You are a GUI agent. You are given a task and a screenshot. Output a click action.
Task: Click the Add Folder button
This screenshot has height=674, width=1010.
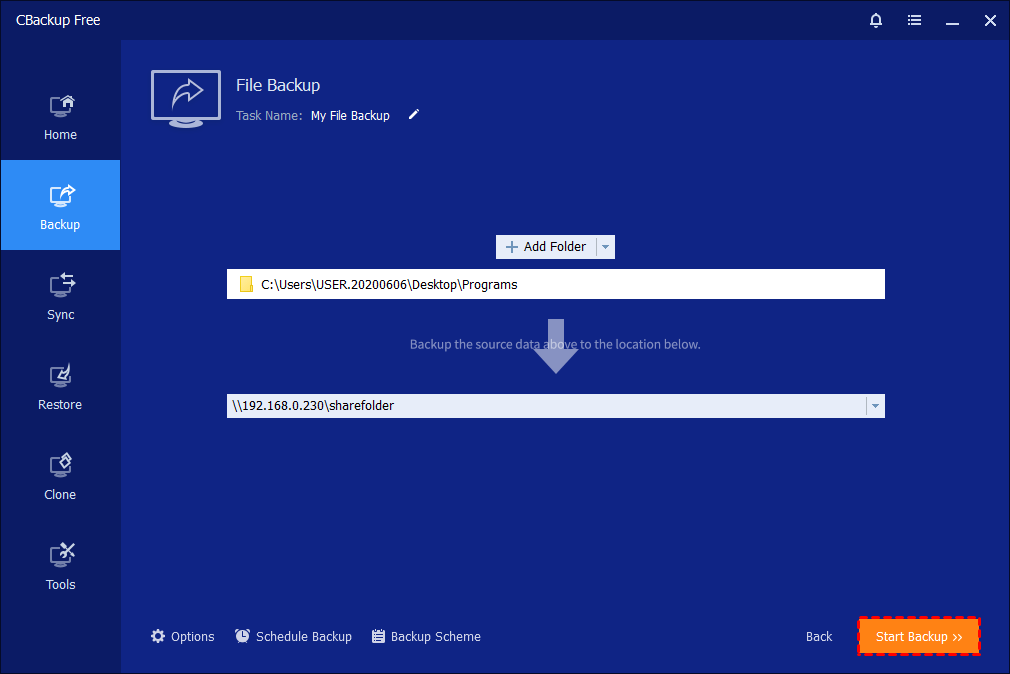tap(546, 247)
